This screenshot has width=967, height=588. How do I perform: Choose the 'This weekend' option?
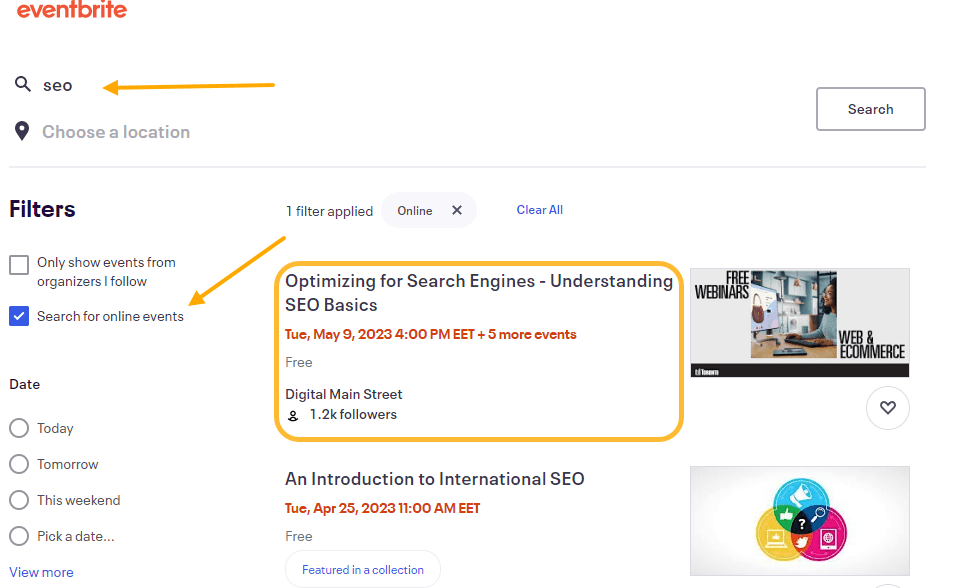click(x=17, y=500)
